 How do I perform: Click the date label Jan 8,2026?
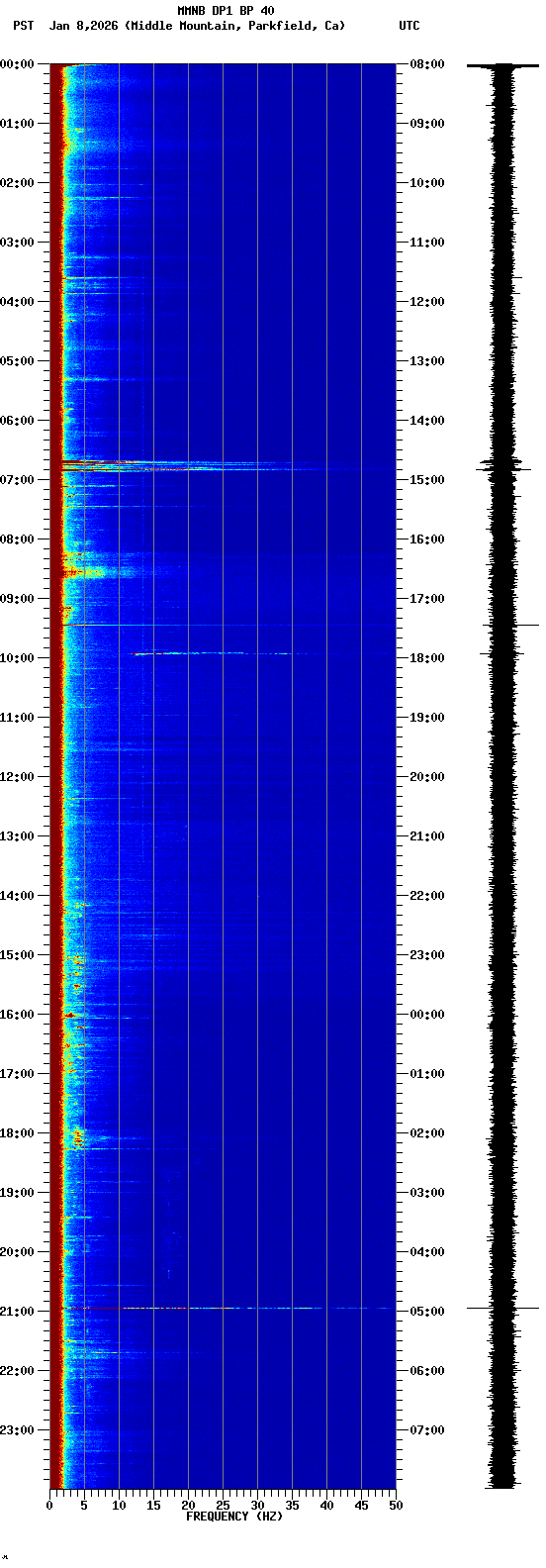click(x=83, y=26)
